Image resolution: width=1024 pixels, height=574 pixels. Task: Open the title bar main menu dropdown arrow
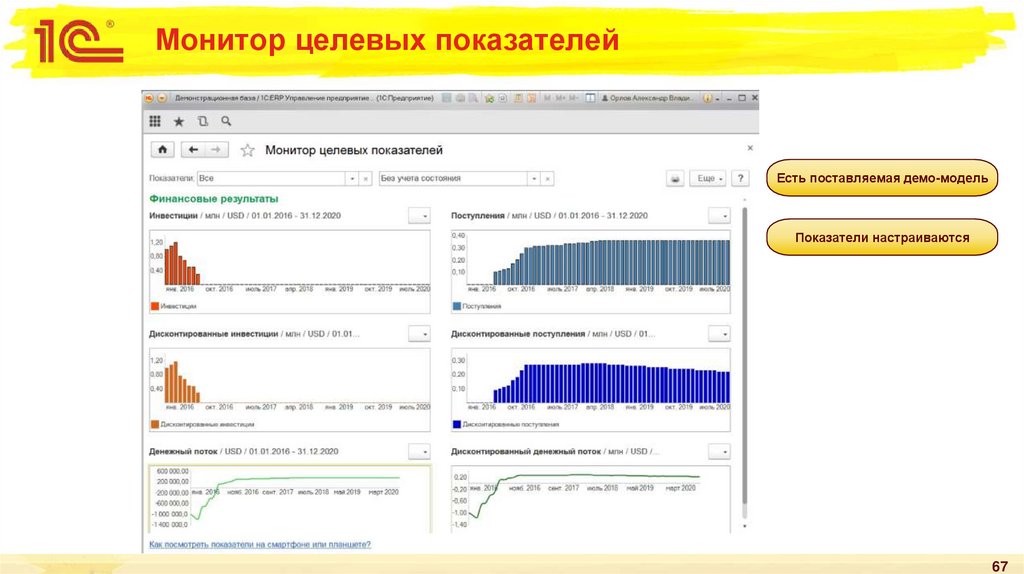tap(161, 98)
